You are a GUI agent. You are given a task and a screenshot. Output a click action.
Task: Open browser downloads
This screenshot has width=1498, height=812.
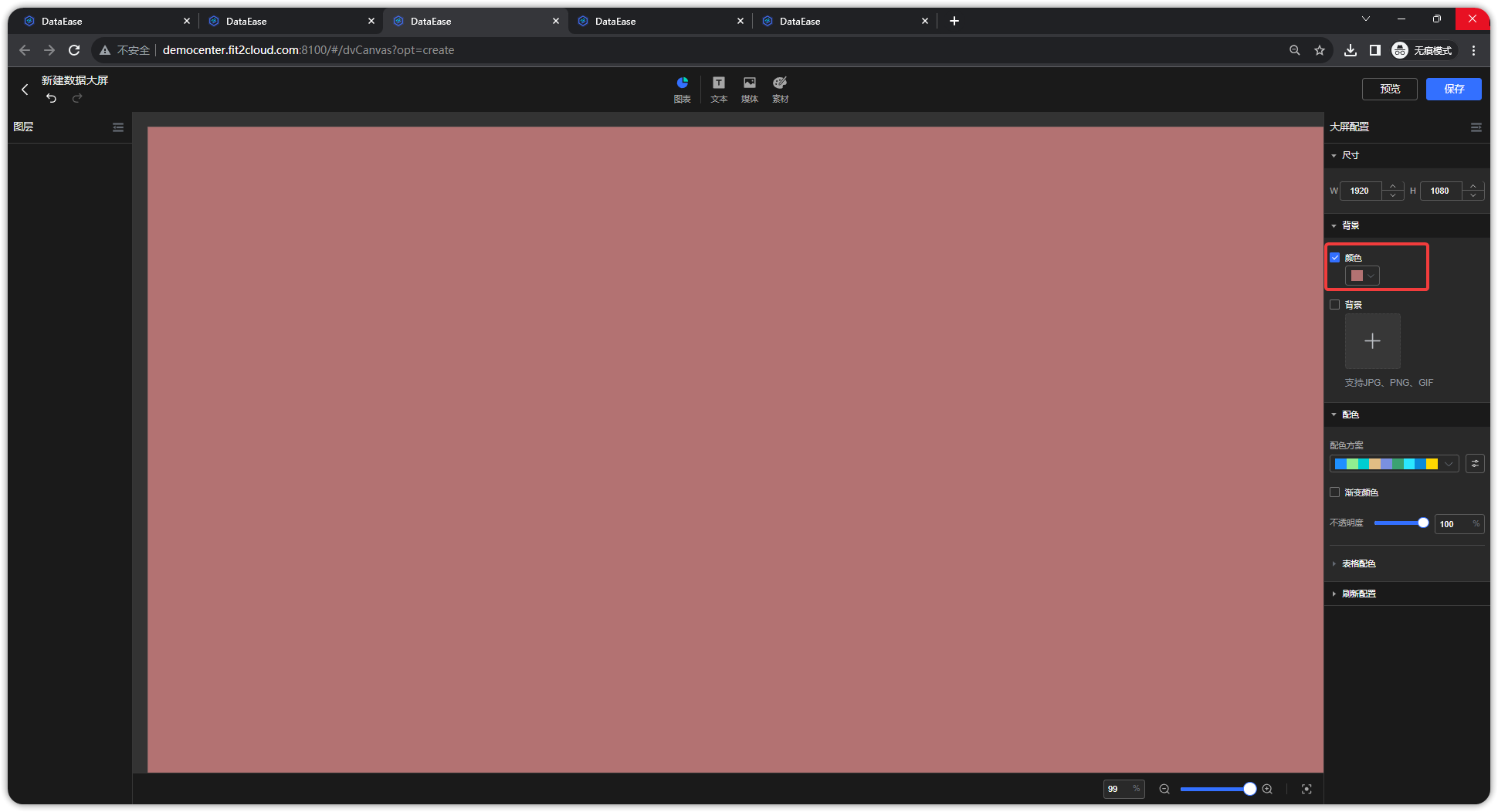(1350, 50)
